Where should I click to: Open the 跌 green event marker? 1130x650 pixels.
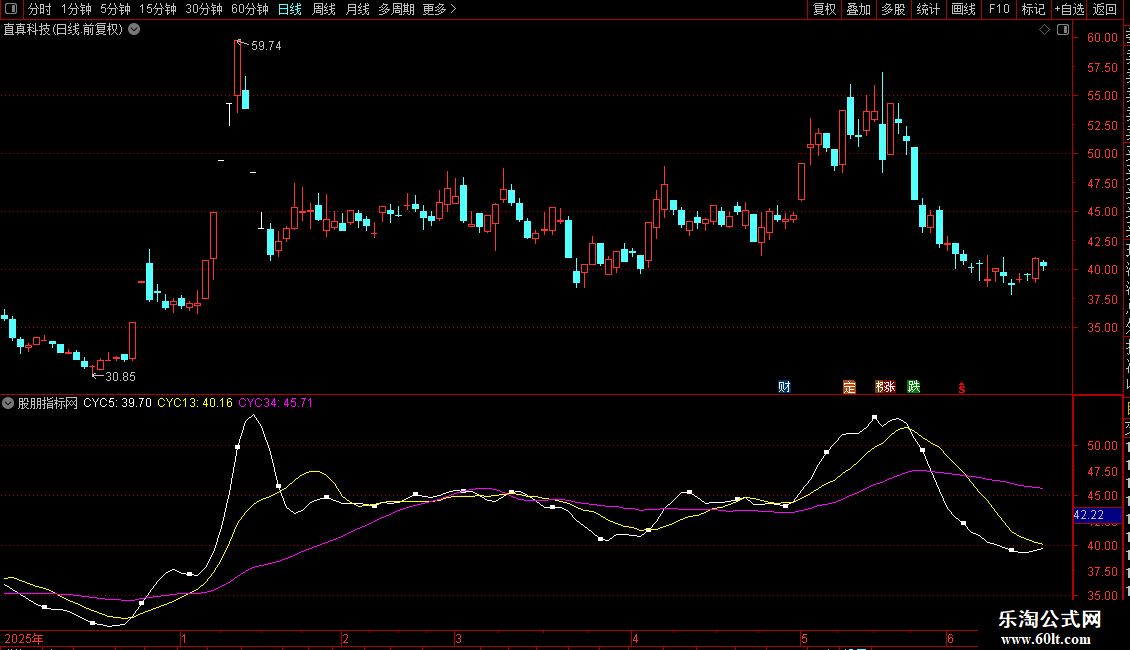click(914, 387)
